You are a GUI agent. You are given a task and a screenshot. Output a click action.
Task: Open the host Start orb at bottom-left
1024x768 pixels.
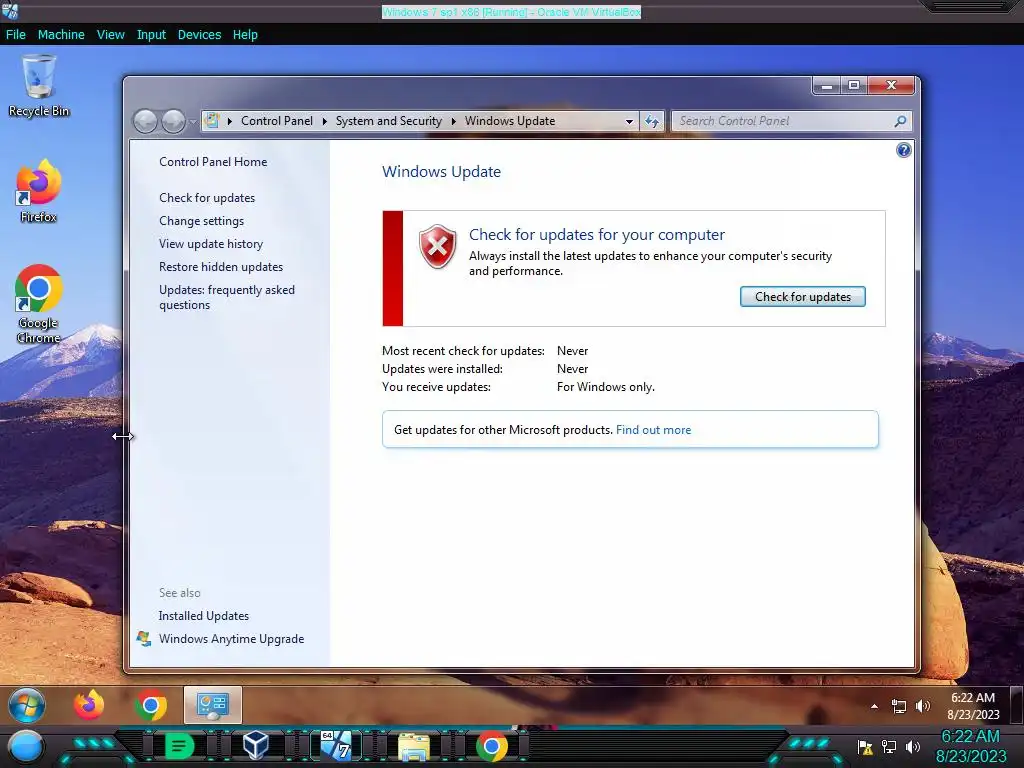(x=26, y=746)
